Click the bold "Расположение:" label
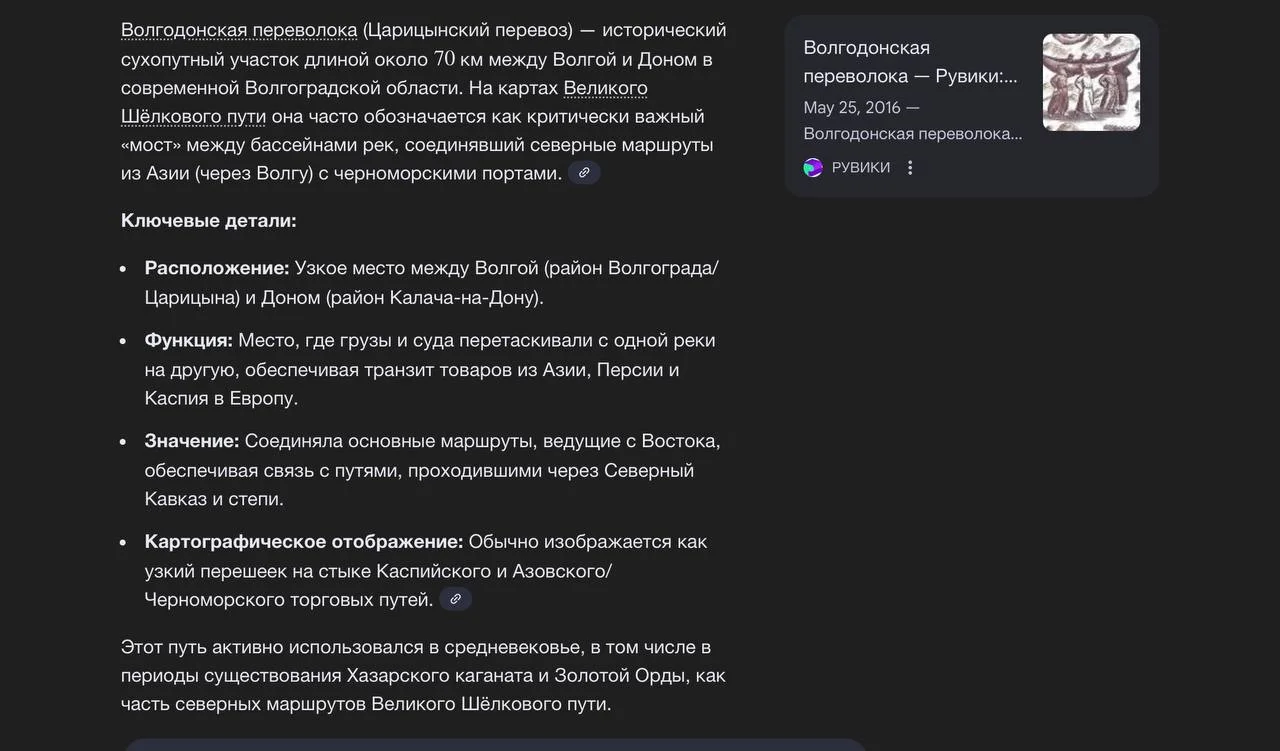The image size is (1280, 751). (x=217, y=268)
